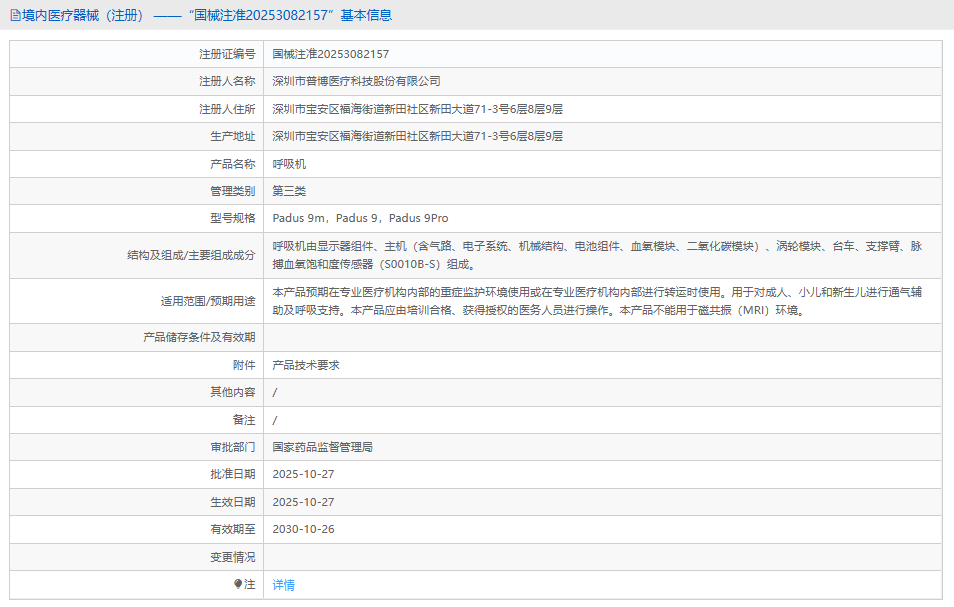Click the 产品技术要求 attachment text
This screenshot has width=954, height=607.
(x=306, y=365)
